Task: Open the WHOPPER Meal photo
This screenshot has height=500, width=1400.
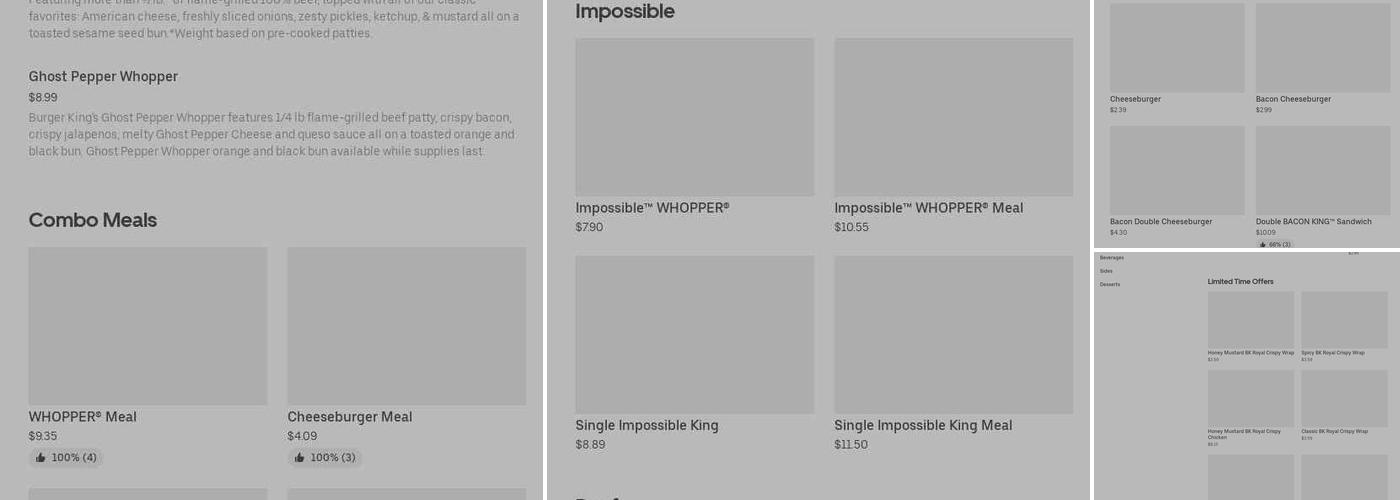Action: pos(147,326)
